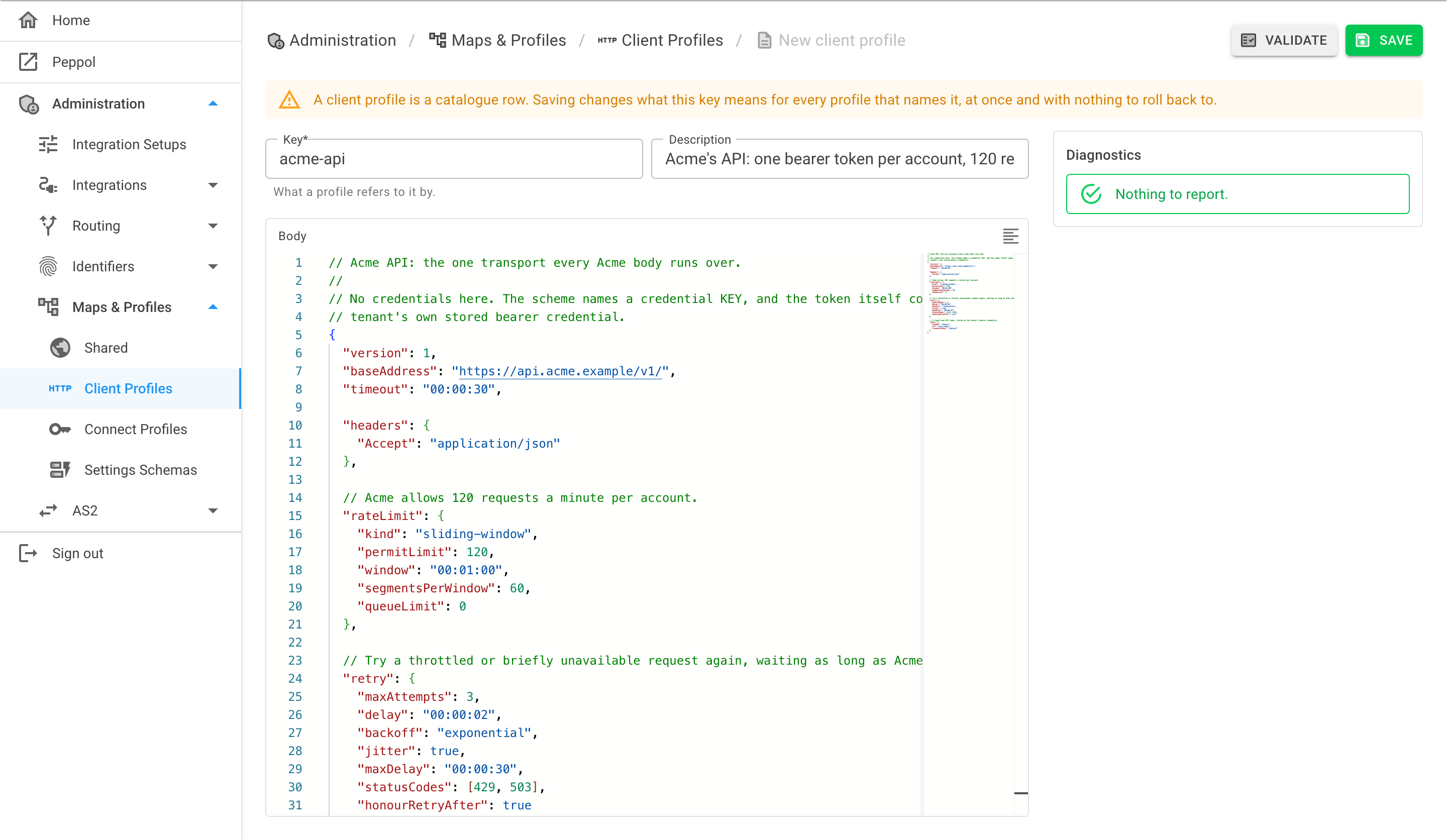The image size is (1447, 840).
Task: Click the code editor vertical scrollbar
Action: click(1021, 534)
